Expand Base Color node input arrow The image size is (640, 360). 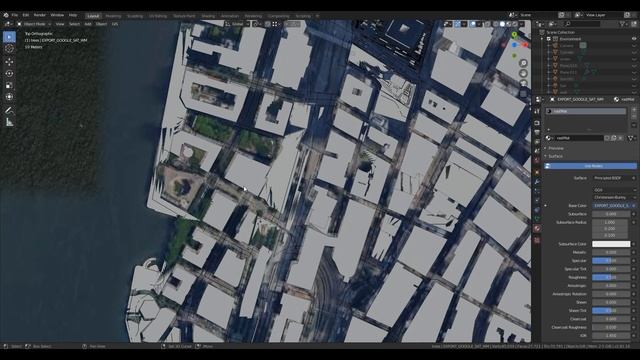pos(546,206)
